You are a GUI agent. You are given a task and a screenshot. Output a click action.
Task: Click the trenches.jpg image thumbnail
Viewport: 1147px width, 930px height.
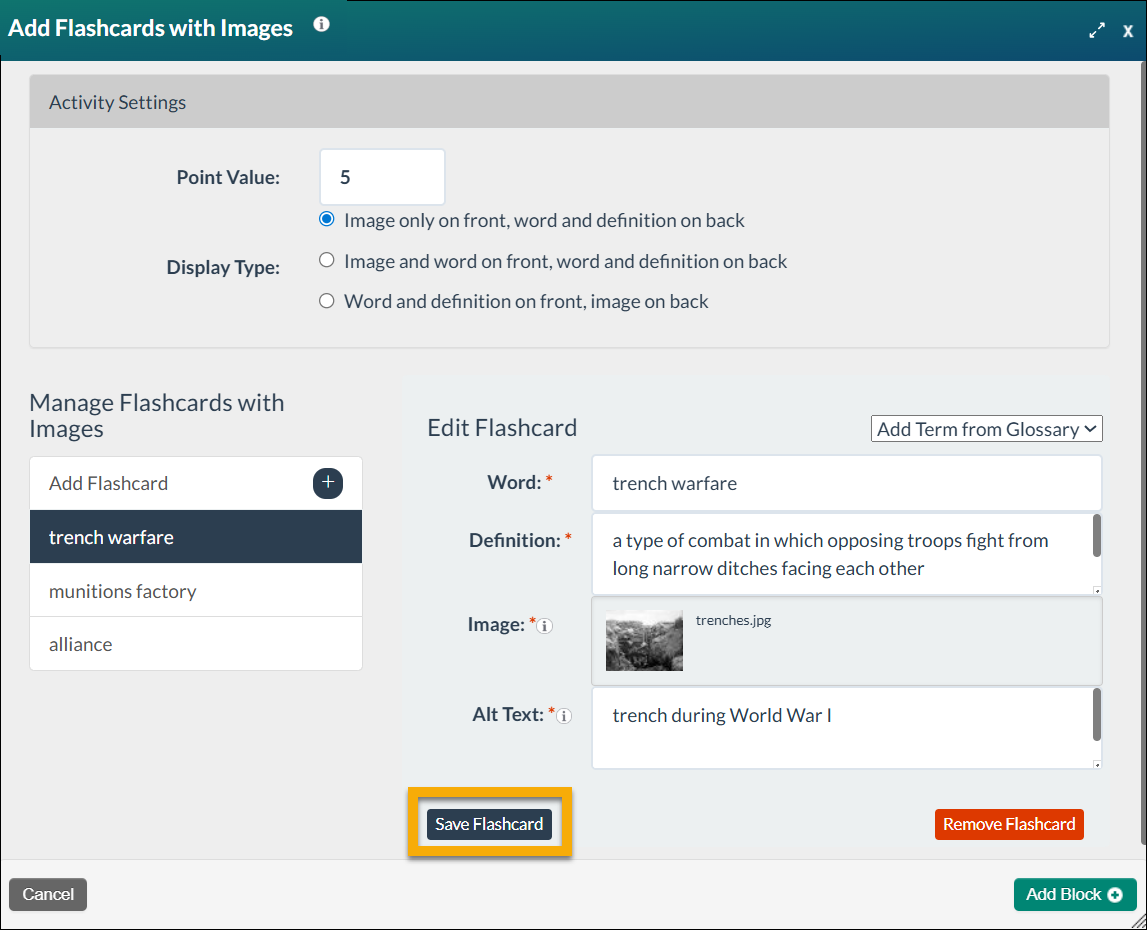click(644, 640)
